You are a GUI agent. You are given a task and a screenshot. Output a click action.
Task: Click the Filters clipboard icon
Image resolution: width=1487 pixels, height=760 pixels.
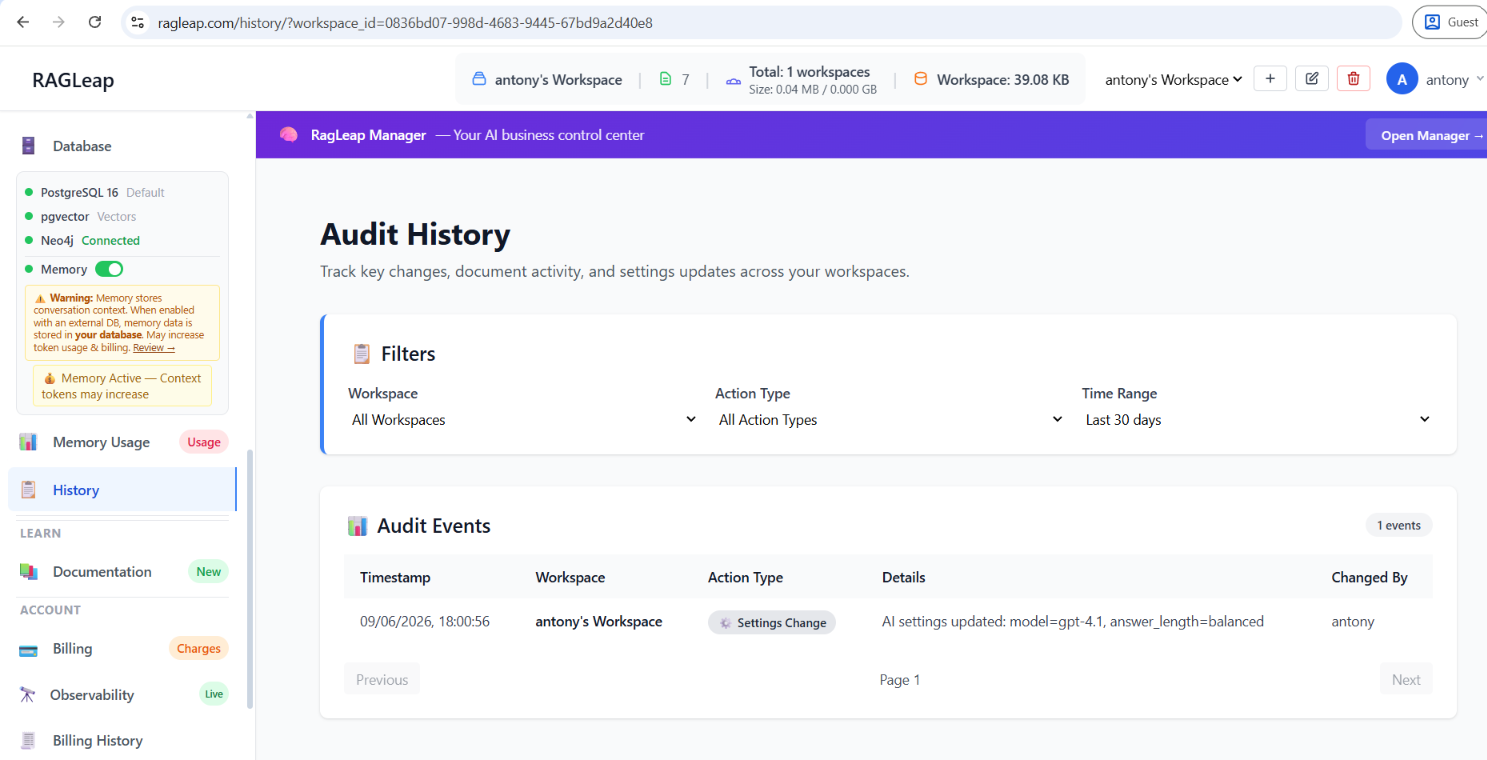pyautogui.click(x=362, y=354)
